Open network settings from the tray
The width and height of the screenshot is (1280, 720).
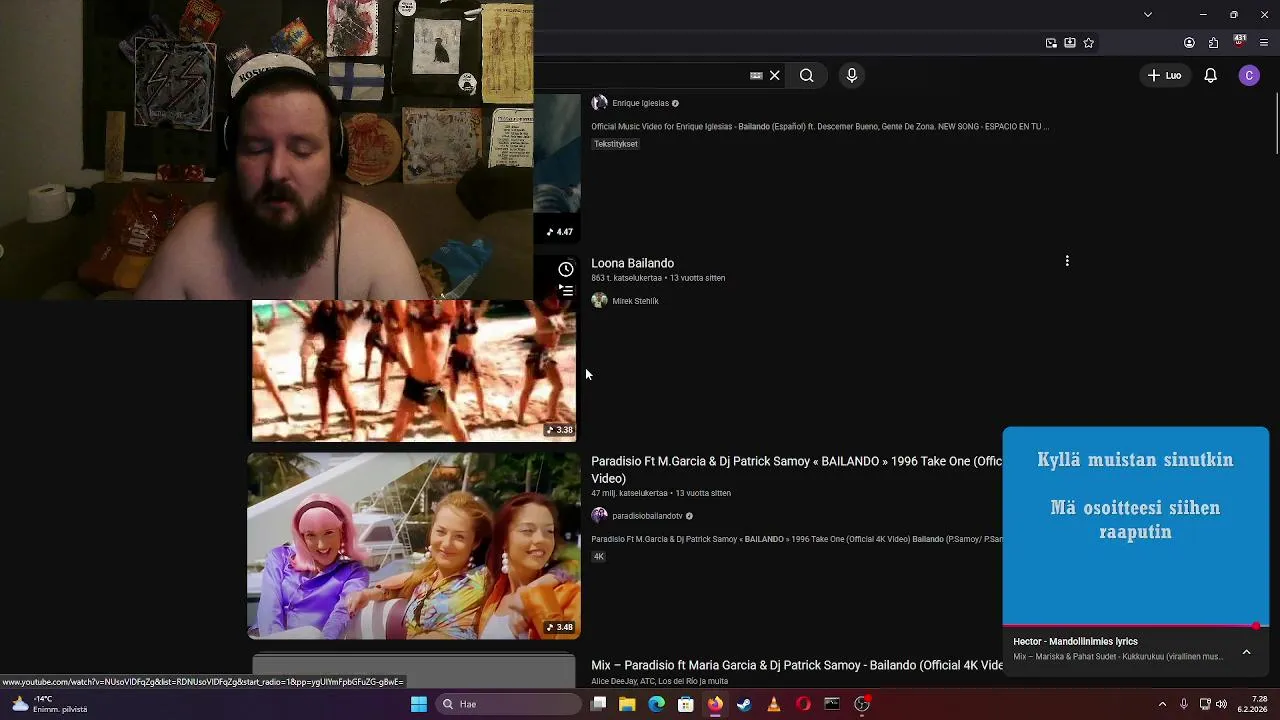[1204, 704]
